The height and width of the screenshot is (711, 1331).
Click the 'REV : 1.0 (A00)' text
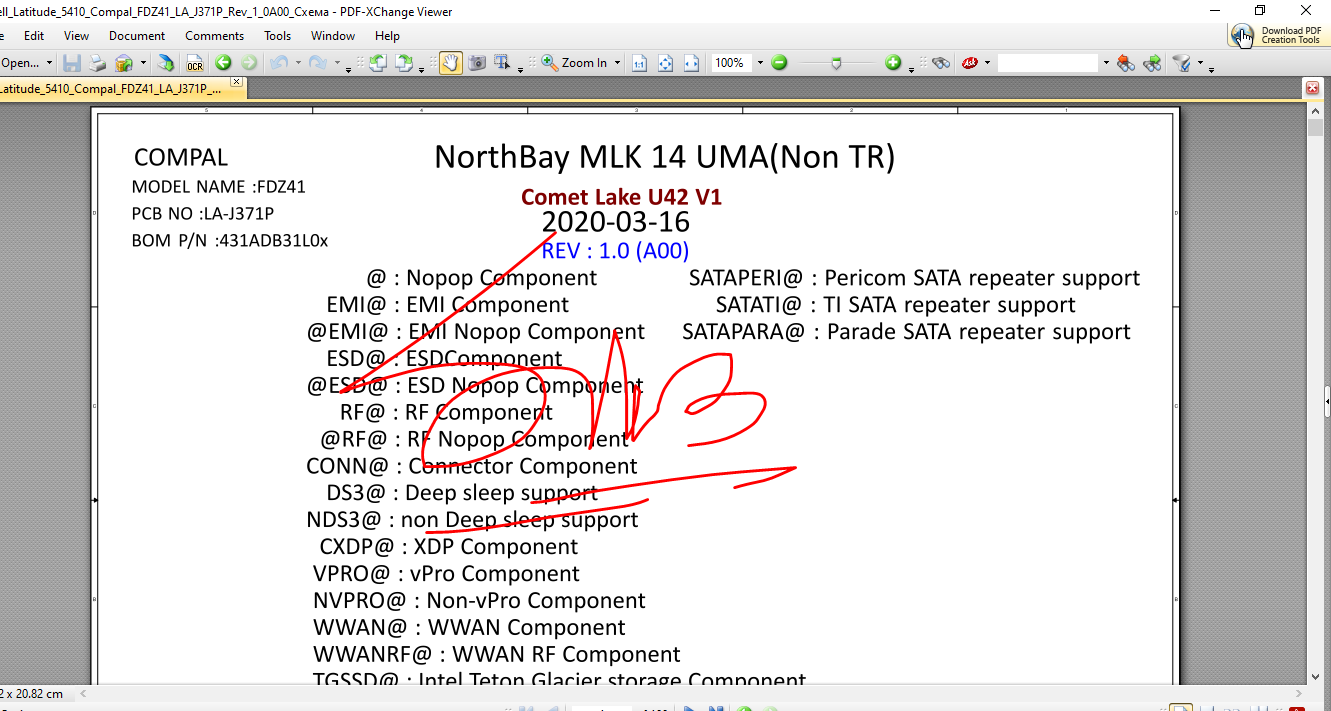[615, 250]
